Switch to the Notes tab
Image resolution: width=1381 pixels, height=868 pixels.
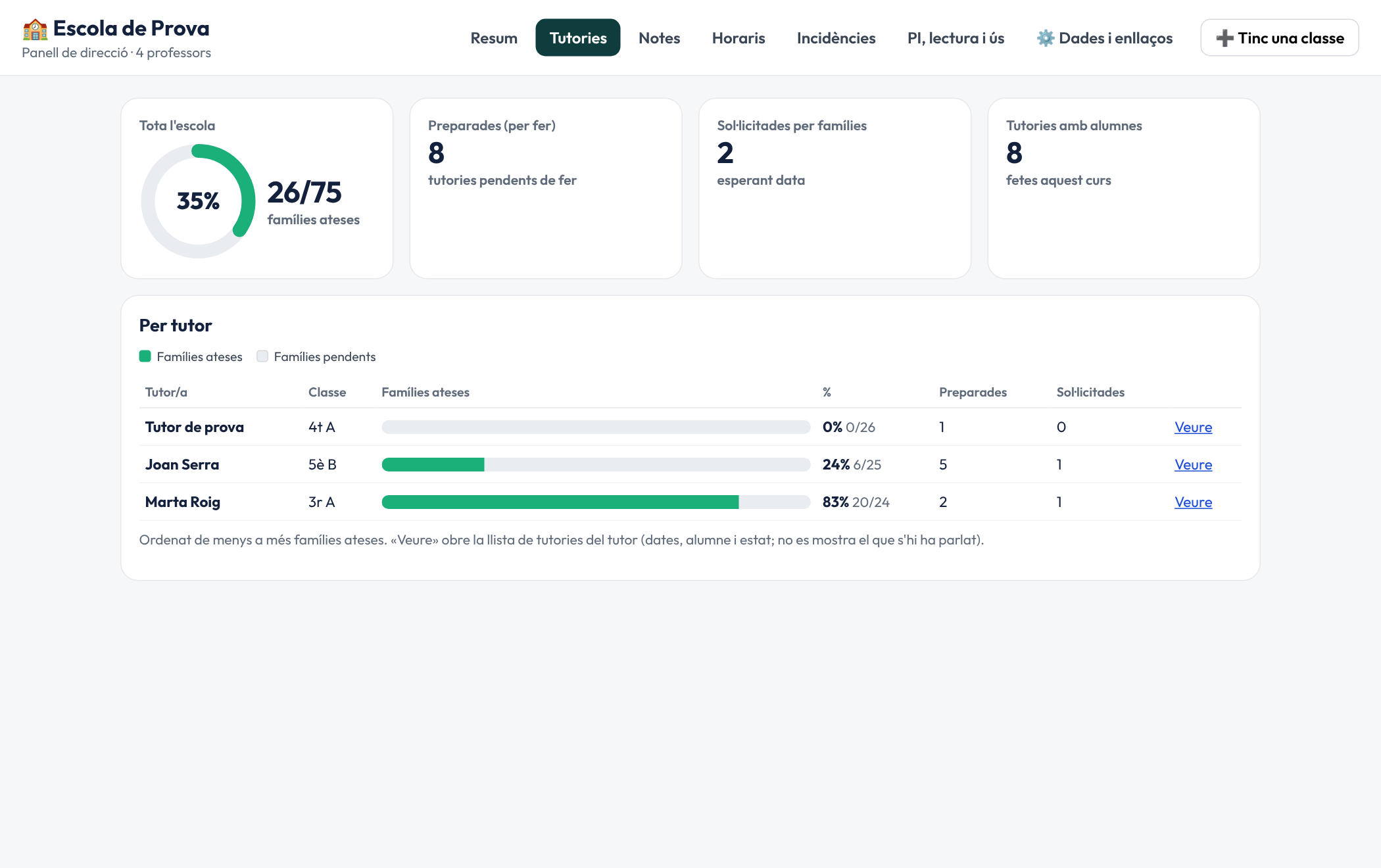[x=659, y=38]
